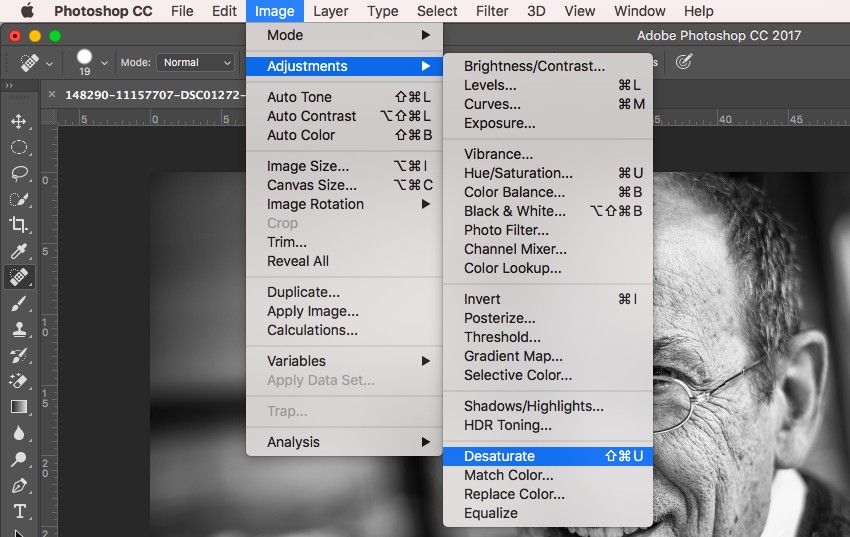Click the pressure for size icon in options bar
850x537 pixels.
[684, 62]
